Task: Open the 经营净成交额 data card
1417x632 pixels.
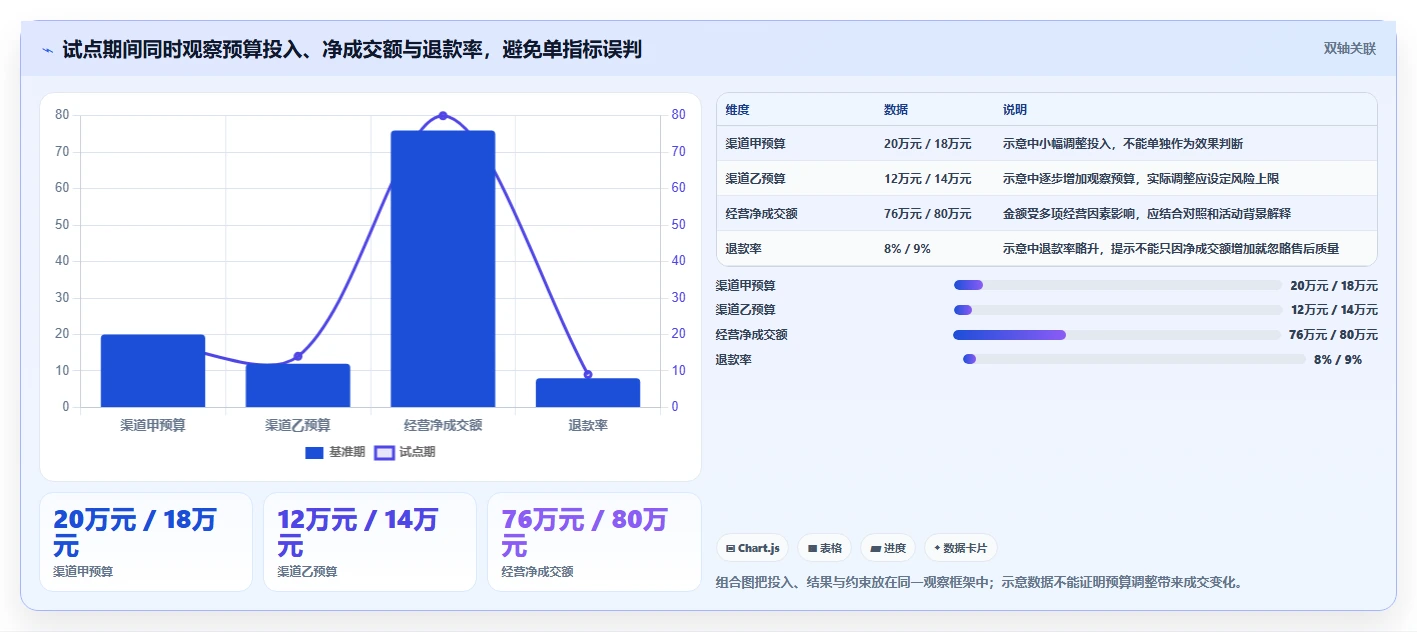Action: tap(594, 542)
